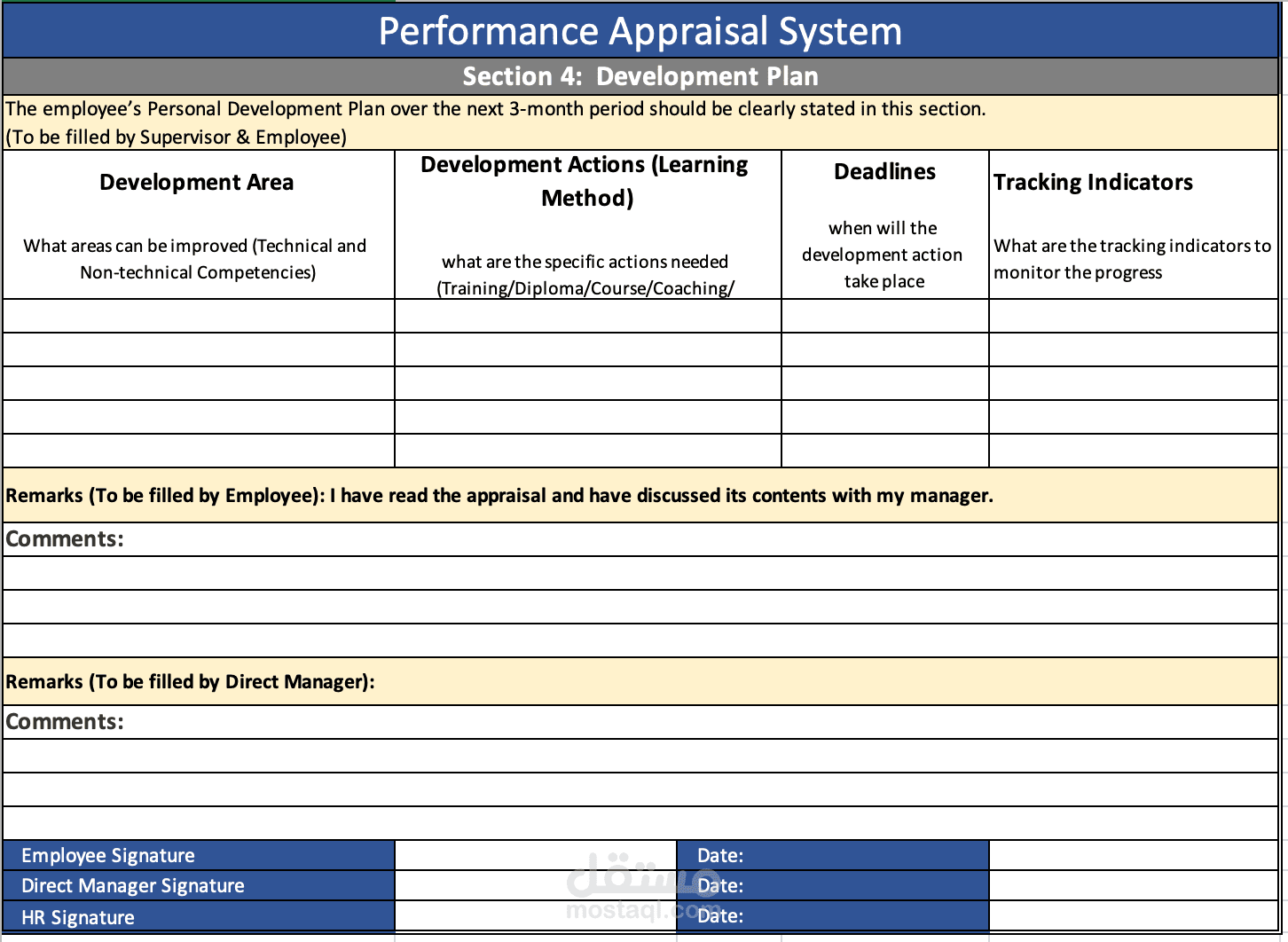Click the first empty Development Area cell
The width and height of the screenshot is (1288, 942).
(x=199, y=316)
